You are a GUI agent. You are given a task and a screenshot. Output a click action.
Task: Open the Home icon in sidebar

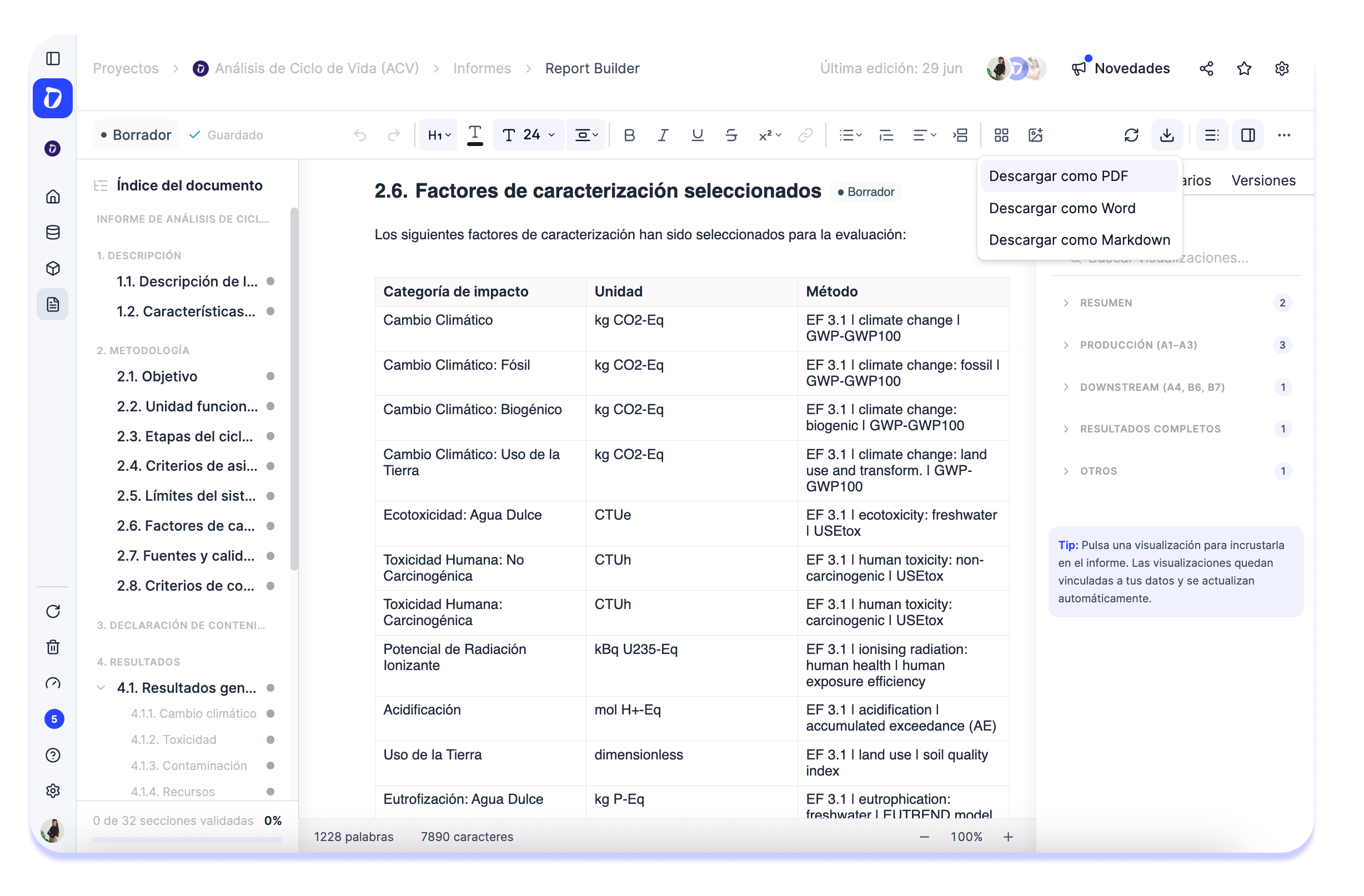(x=53, y=197)
